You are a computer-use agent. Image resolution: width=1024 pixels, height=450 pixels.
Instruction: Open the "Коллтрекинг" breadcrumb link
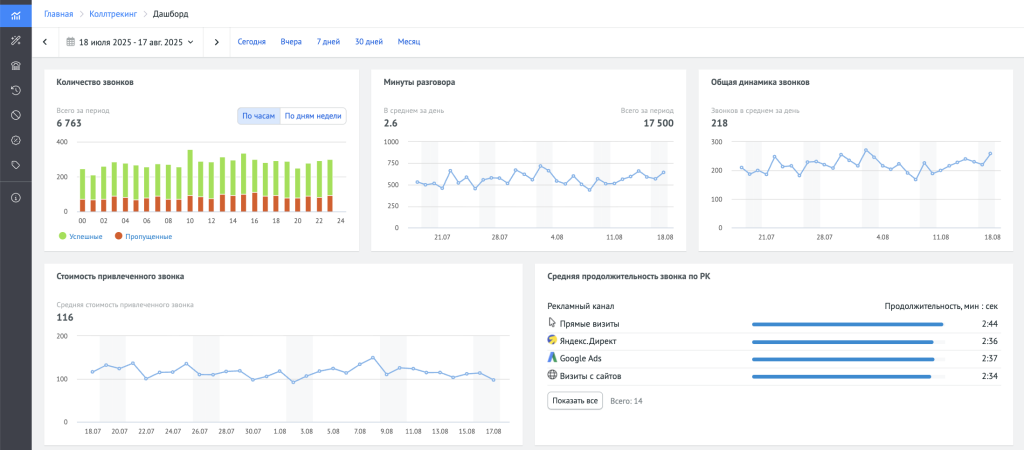point(111,14)
